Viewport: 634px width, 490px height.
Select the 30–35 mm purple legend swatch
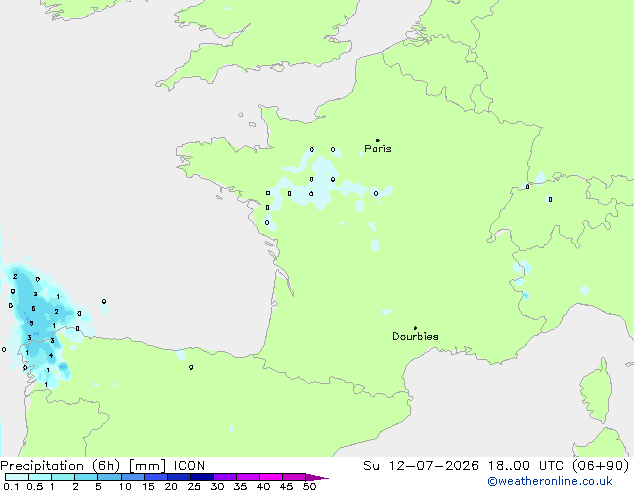225,477
